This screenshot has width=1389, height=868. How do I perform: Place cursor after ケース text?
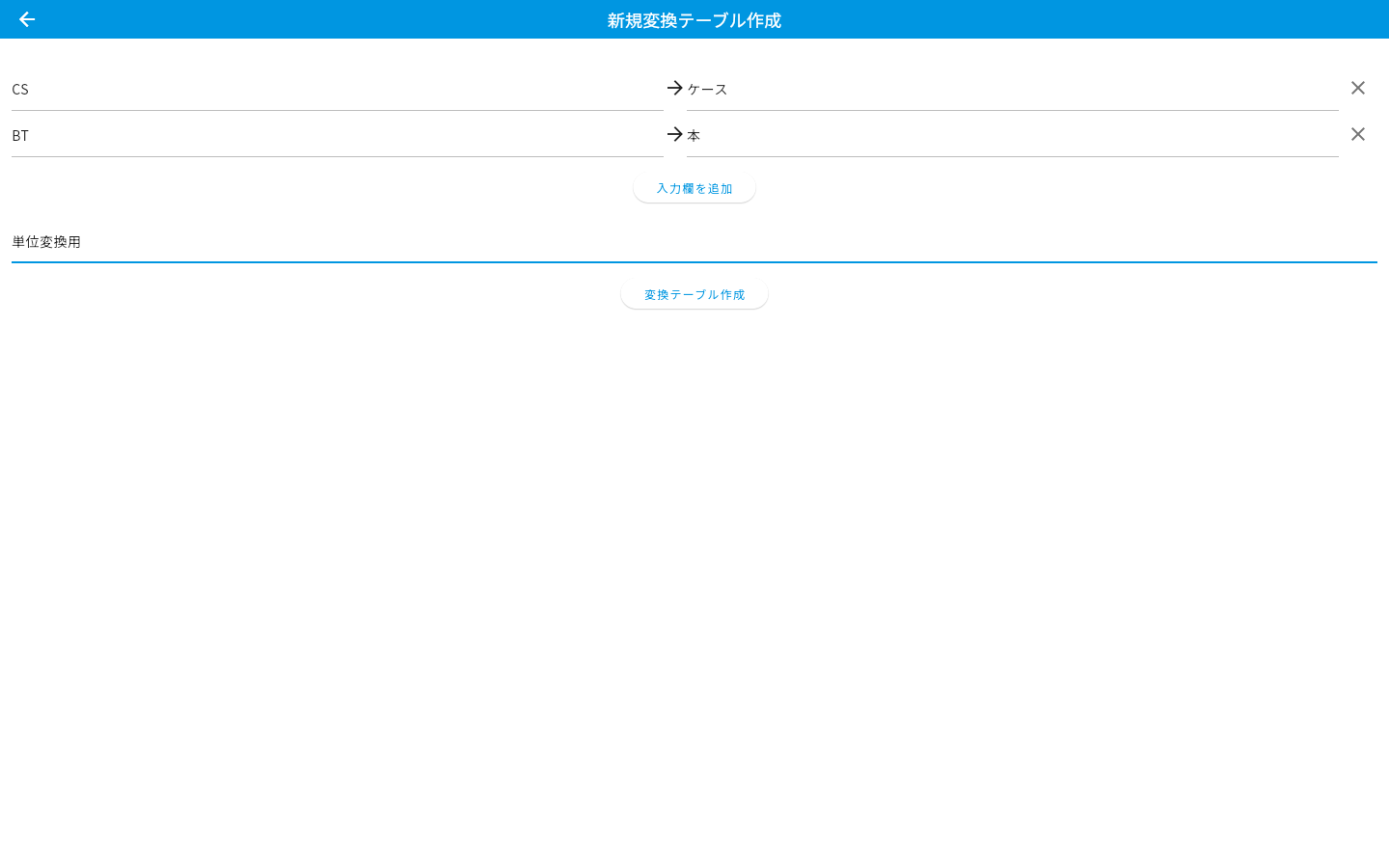click(729, 89)
